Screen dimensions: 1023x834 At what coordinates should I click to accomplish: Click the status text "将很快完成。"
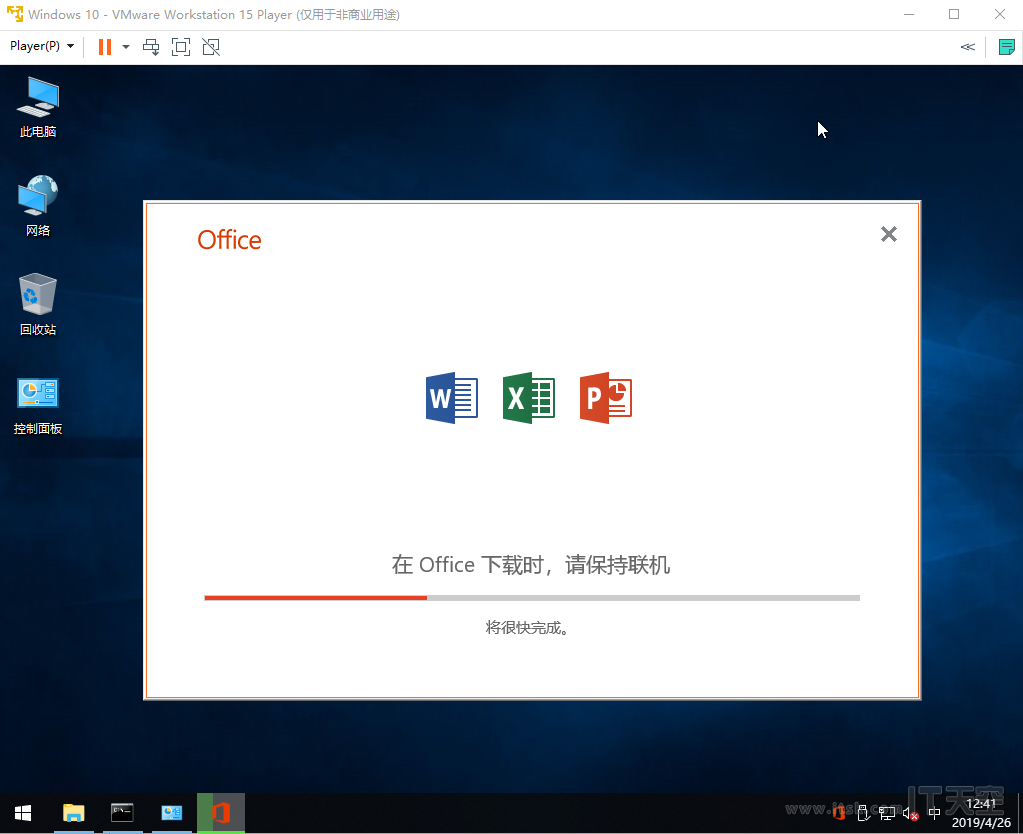click(527, 628)
